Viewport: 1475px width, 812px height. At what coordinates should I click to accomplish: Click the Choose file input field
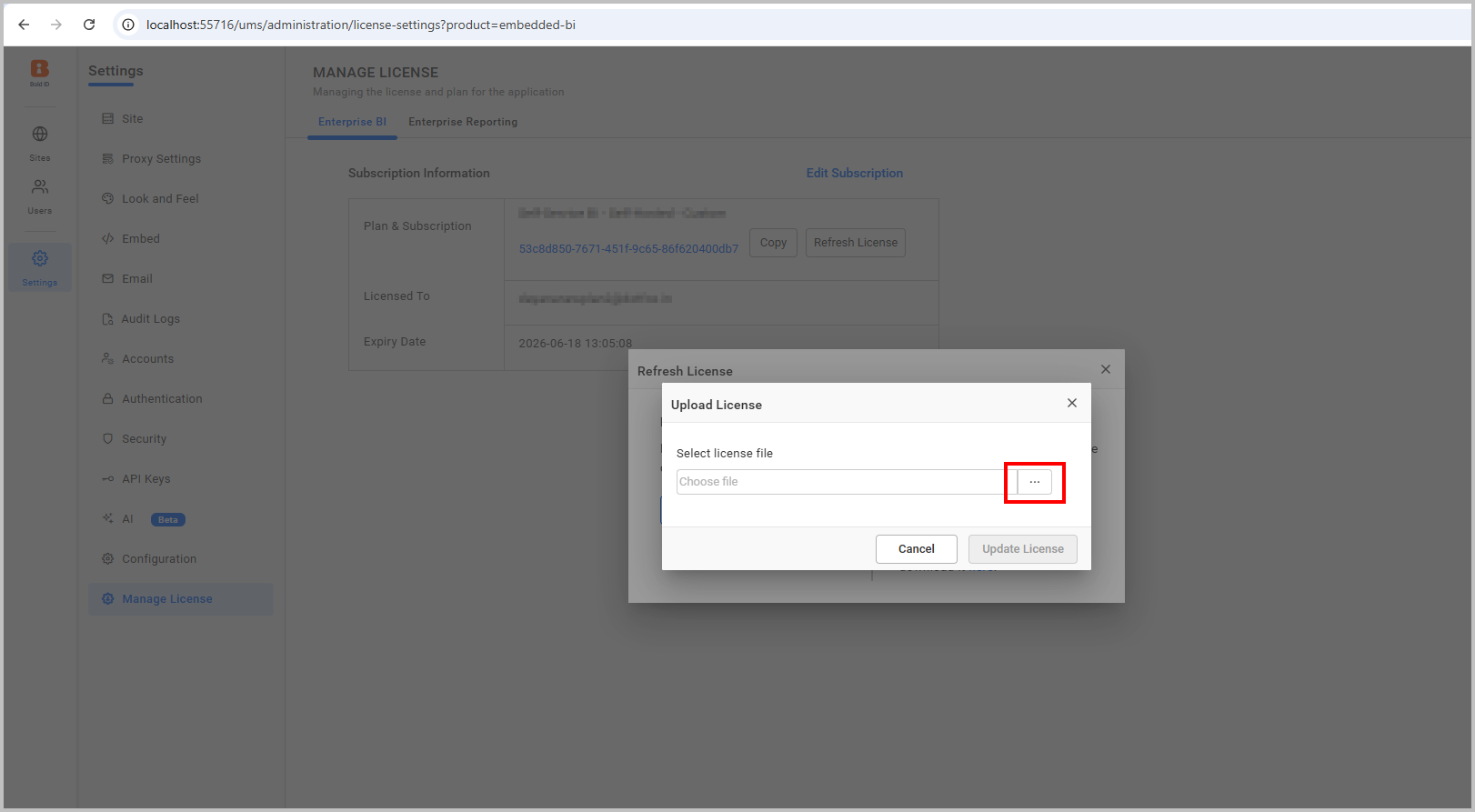[x=847, y=482]
